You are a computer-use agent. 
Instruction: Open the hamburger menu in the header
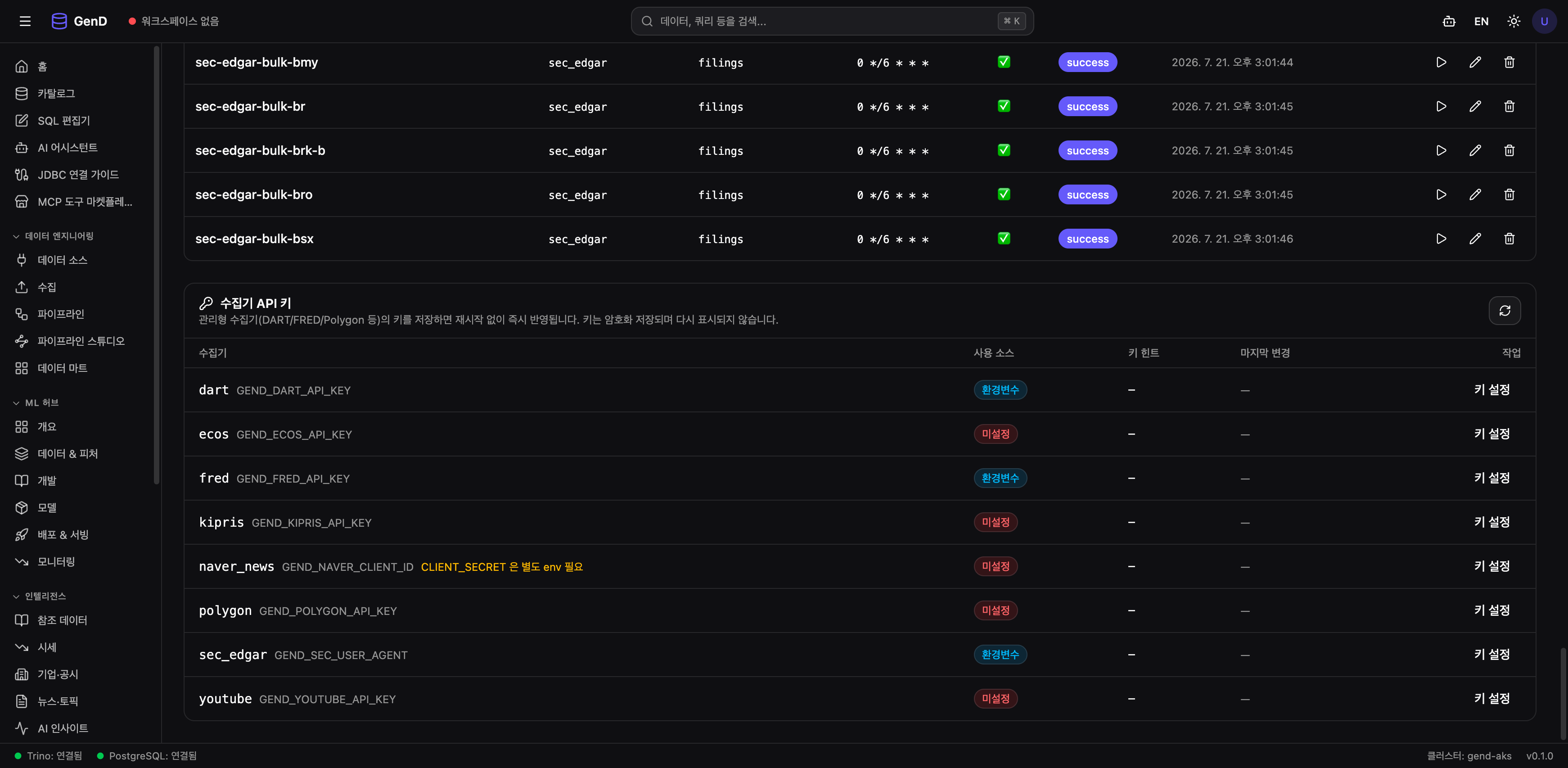(x=25, y=21)
